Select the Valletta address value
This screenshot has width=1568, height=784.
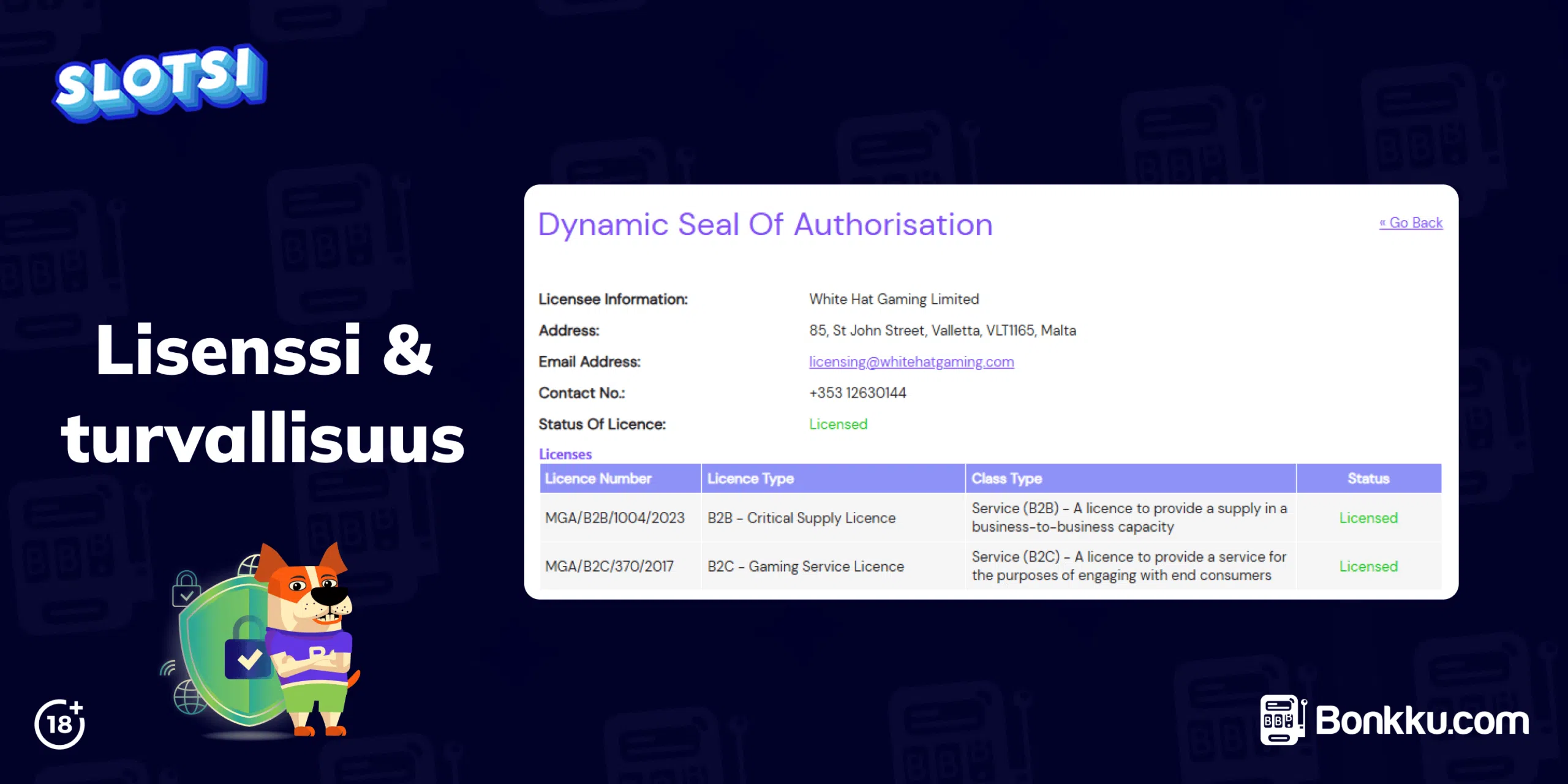(942, 331)
